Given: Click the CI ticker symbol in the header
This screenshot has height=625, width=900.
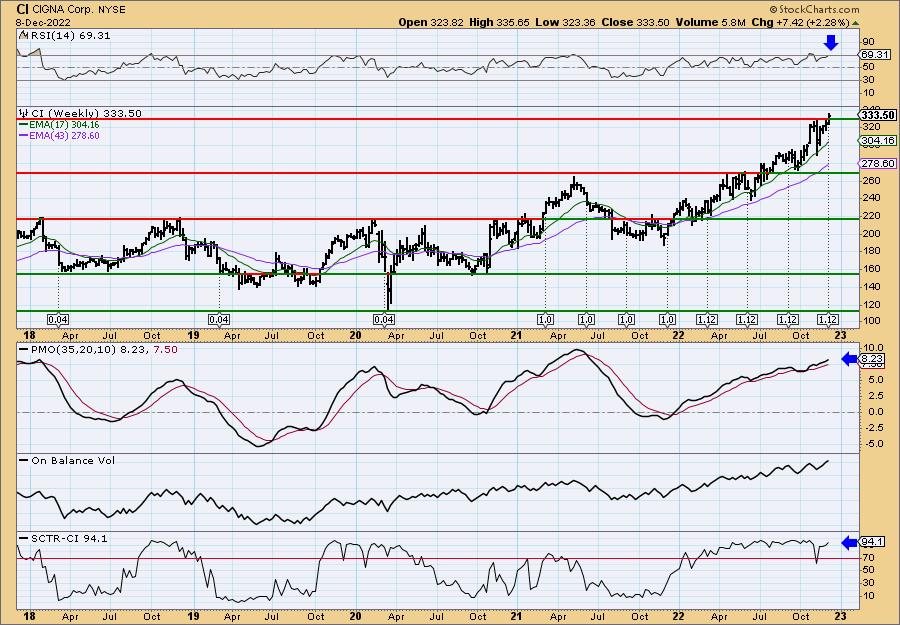Looking at the screenshot, I should coord(22,9).
